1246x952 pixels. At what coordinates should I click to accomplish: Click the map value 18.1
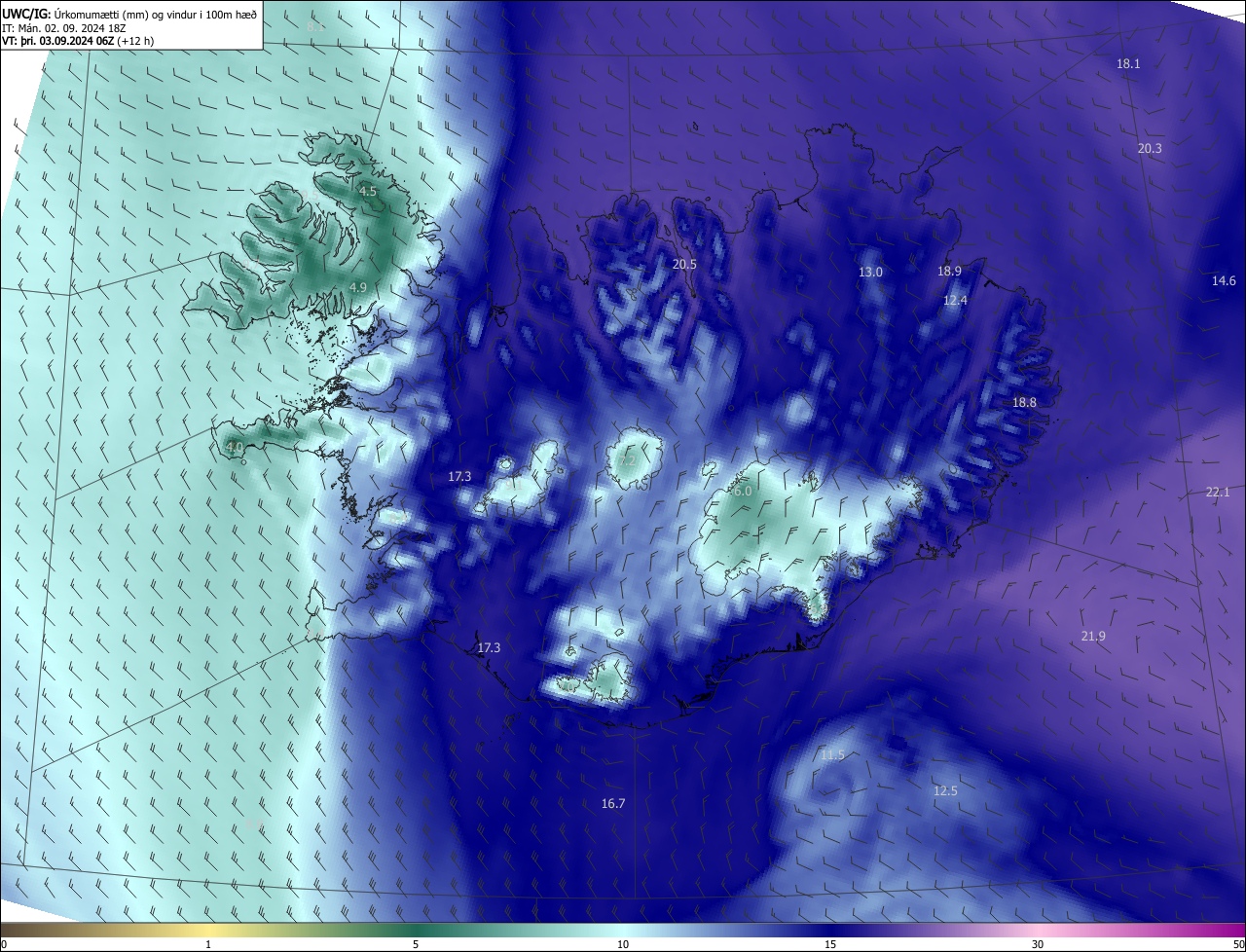(x=1128, y=63)
